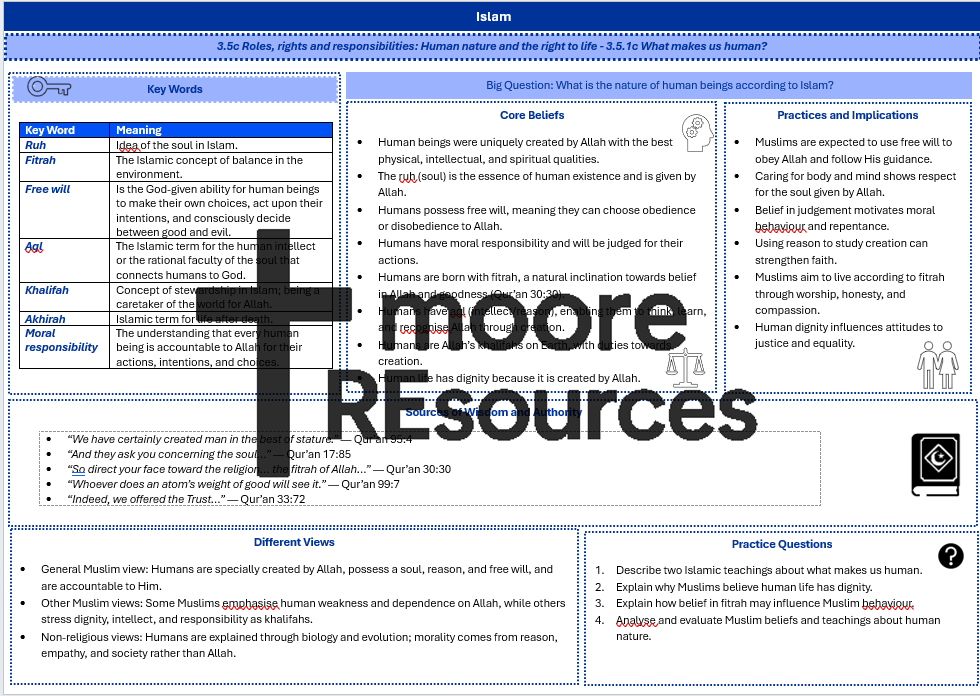Click the black question mark icon
The image size is (980, 696).
951,555
